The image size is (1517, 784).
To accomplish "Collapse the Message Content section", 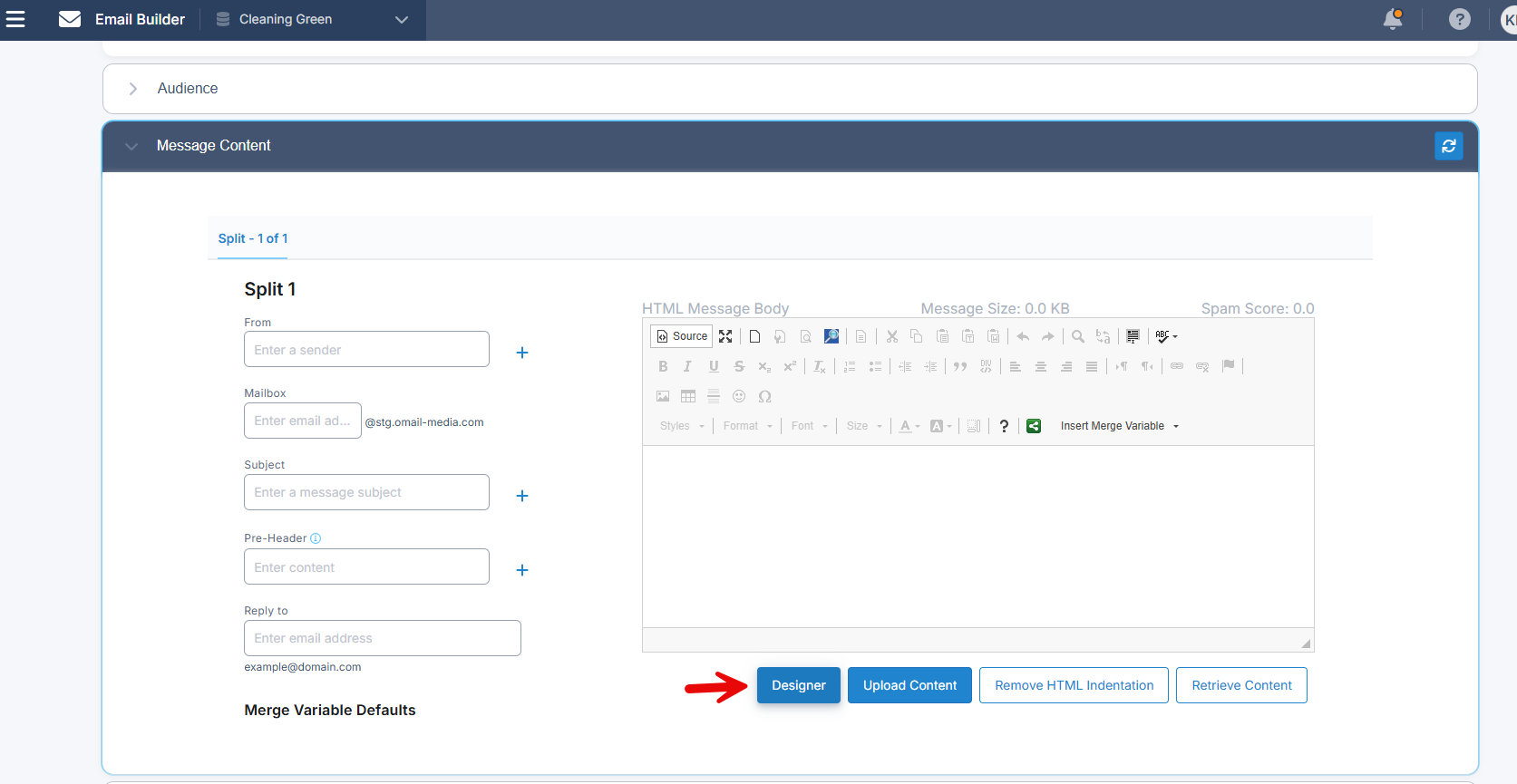I will coord(132,146).
